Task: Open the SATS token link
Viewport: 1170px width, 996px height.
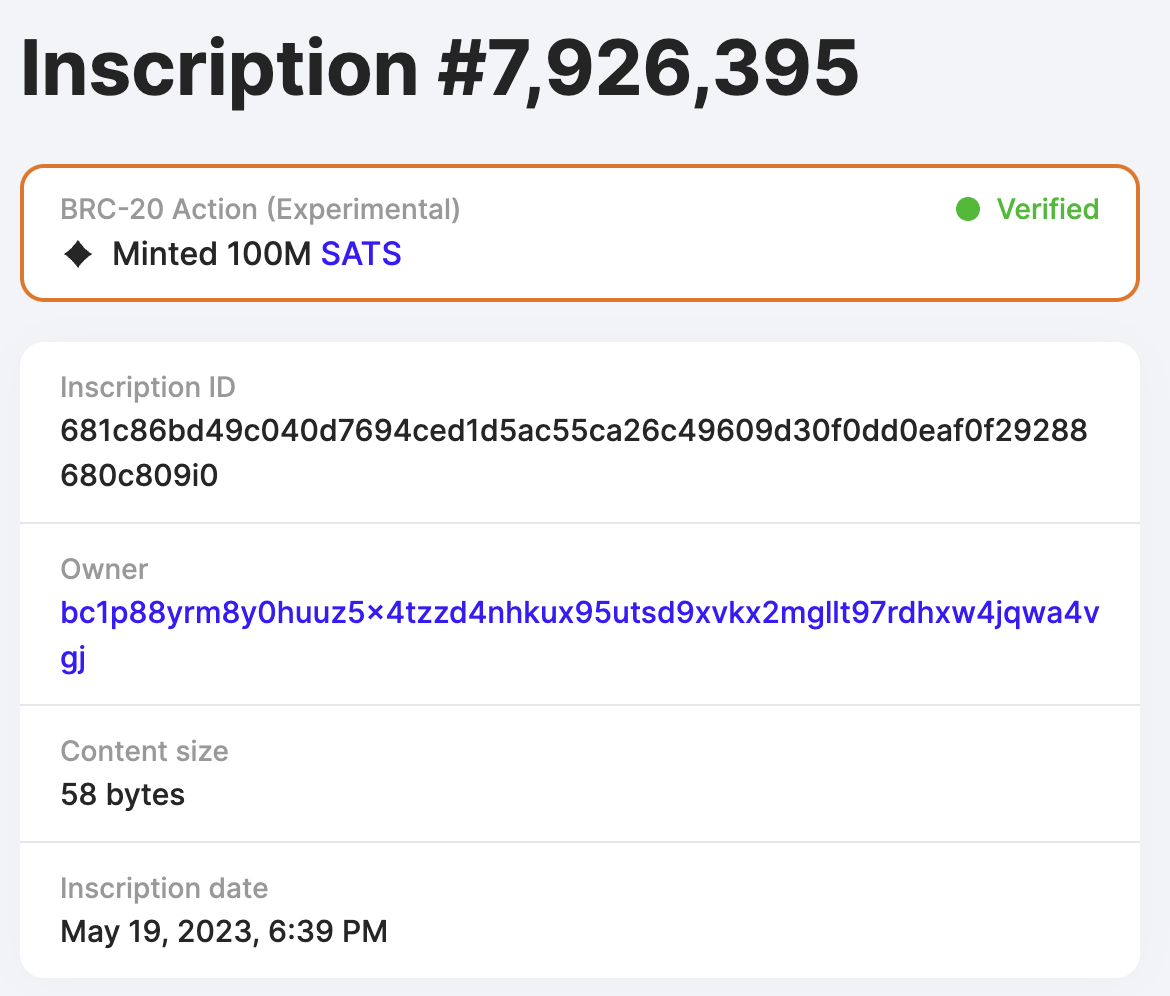Action: coord(361,254)
